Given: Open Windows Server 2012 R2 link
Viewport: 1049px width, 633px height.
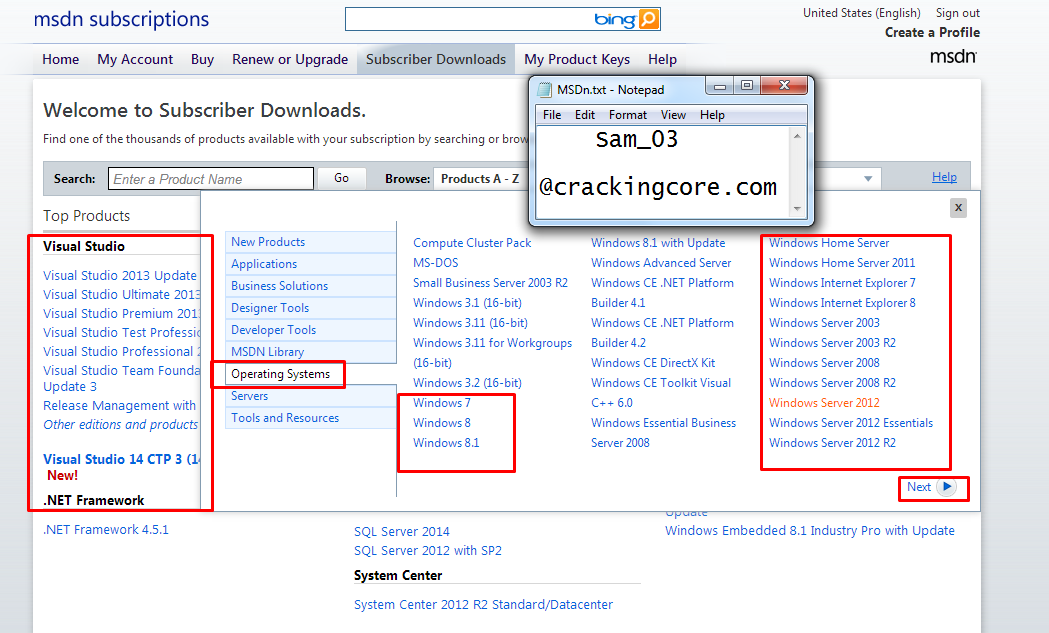Looking at the screenshot, I should pos(832,443).
